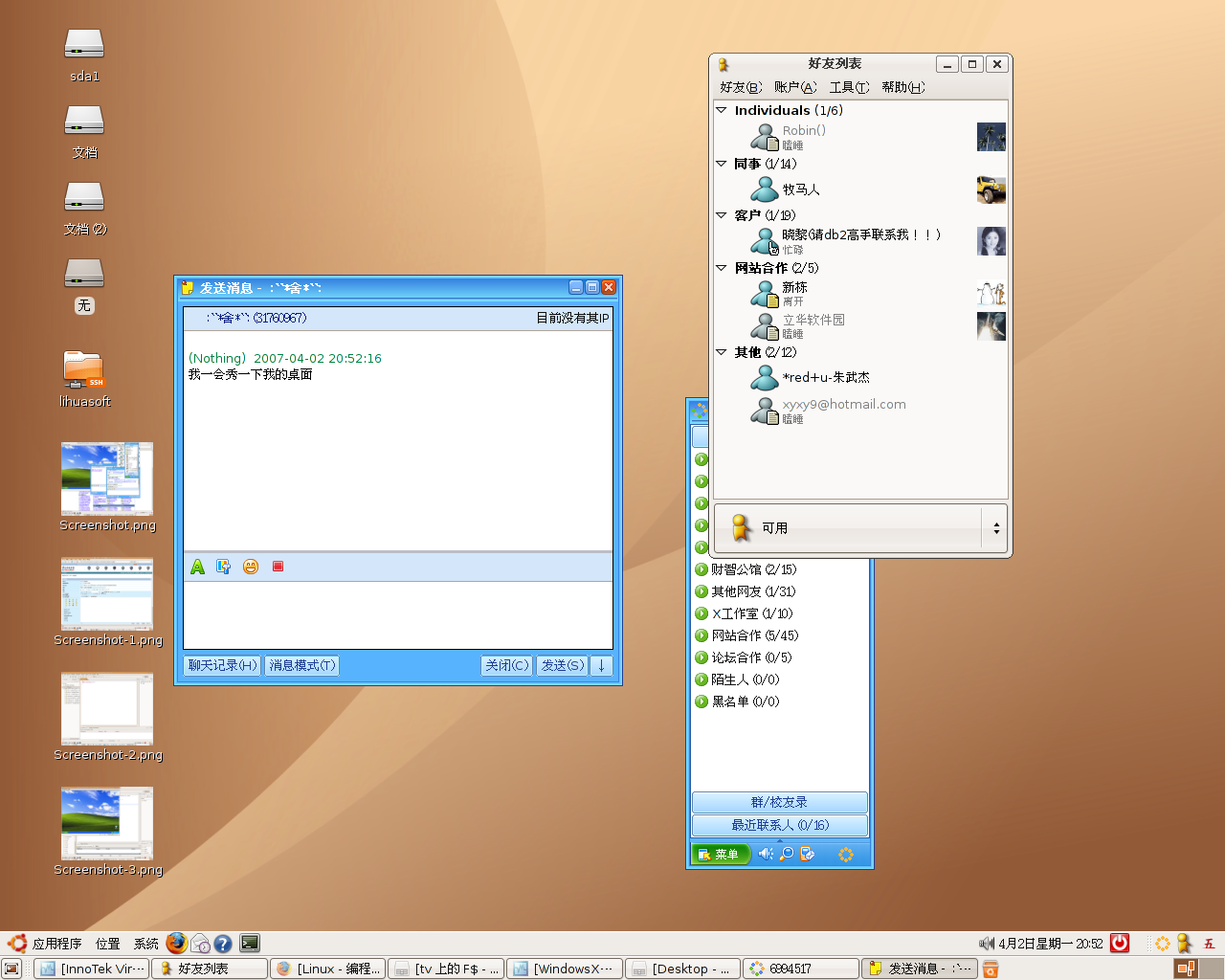Click the sound speaker icon in QQ panel
Image resolution: width=1225 pixels, height=980 pixels.
click(x=766, y=854)
